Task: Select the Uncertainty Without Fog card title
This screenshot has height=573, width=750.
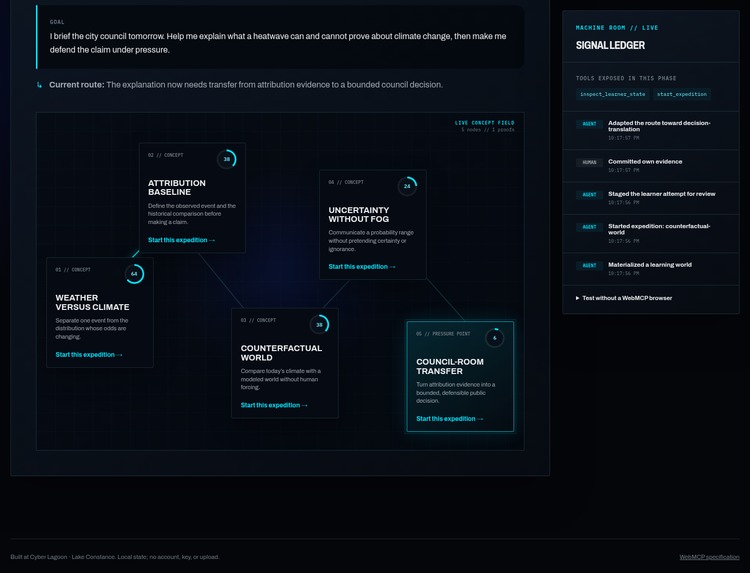Action: (x=359, y=214)
